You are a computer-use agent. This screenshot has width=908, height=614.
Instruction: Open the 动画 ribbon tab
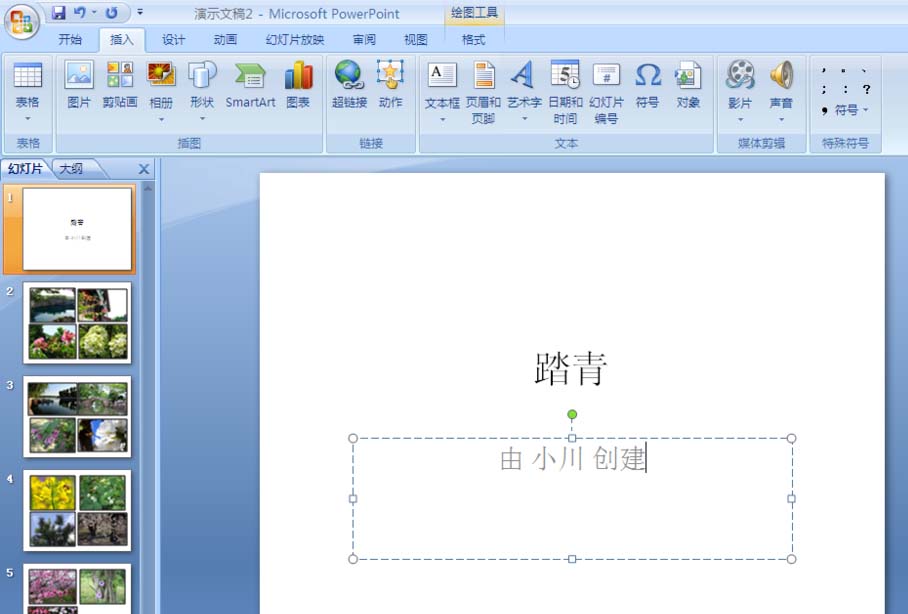tap(225, 39)
